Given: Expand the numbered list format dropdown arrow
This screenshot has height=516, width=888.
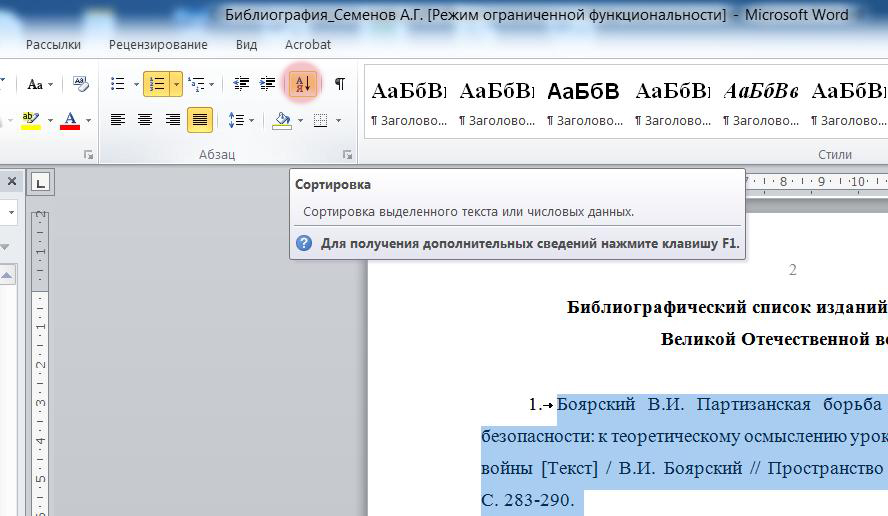Looking at the screenshot, I should tap(177, 84).
